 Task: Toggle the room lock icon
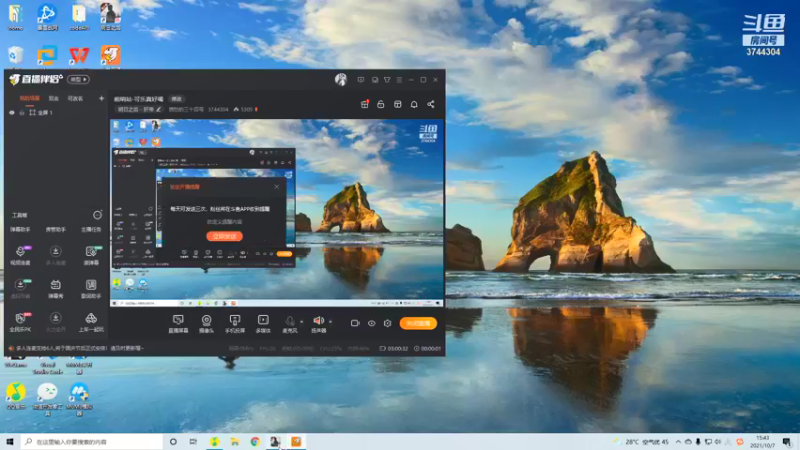tap(381, 104)
